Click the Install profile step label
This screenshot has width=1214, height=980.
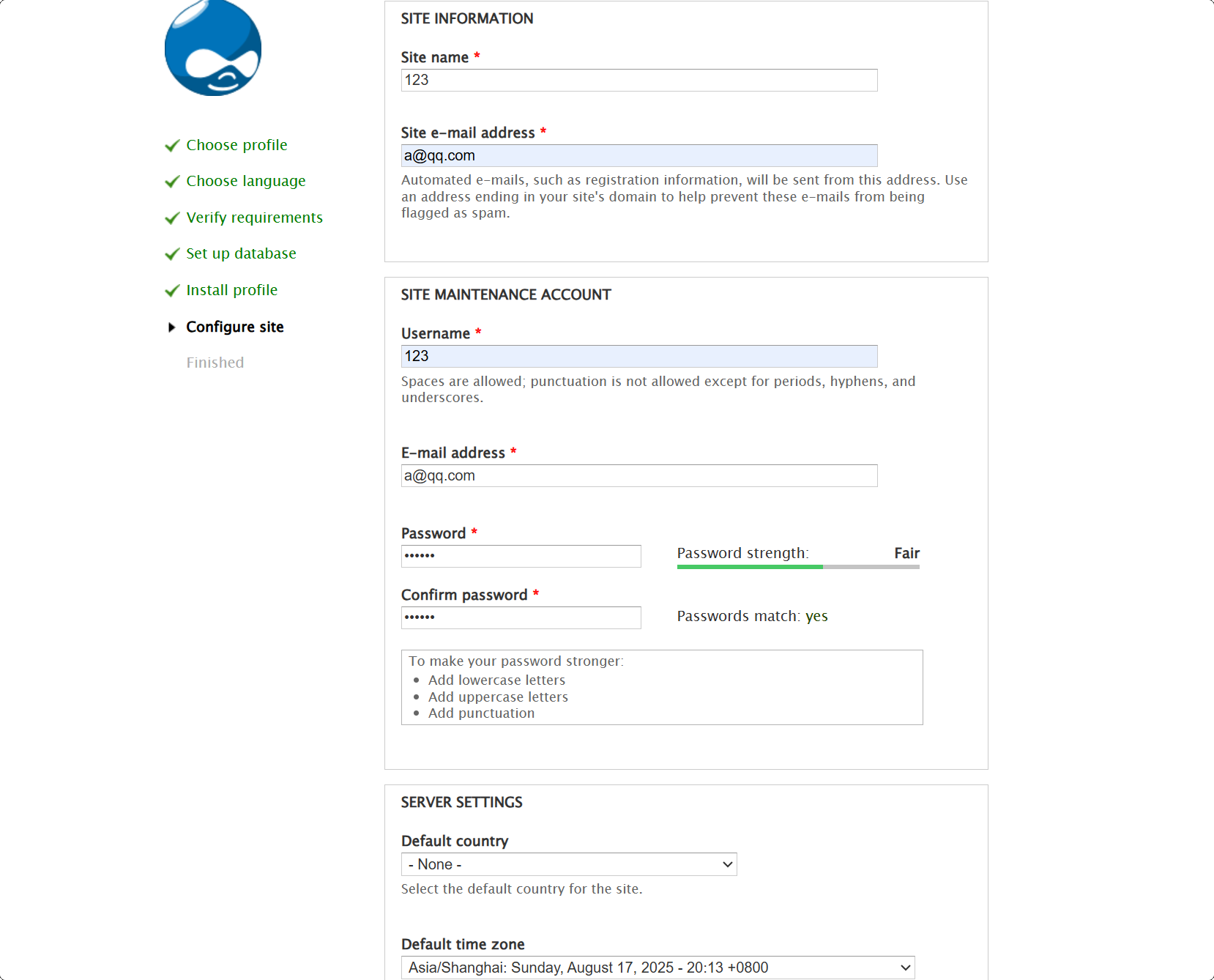231,290
